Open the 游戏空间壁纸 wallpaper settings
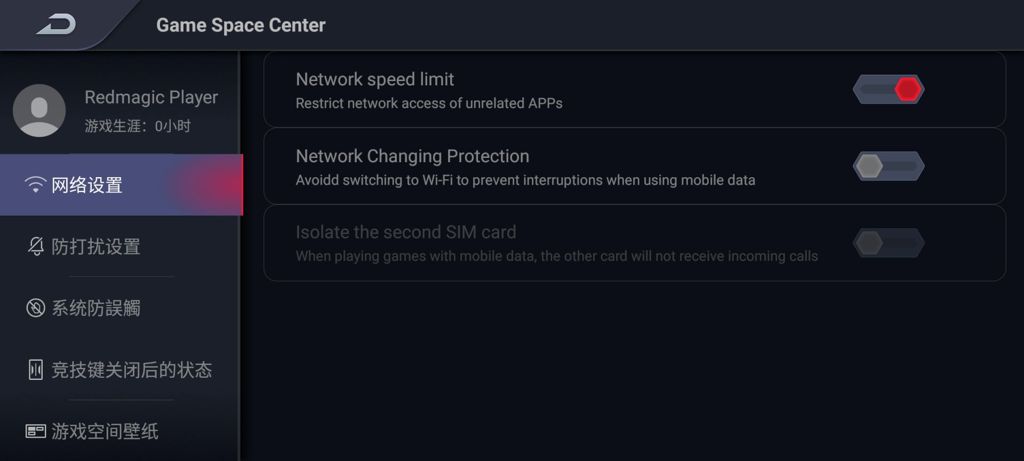The width and height of the screenshot is (1024, 461). pyautogui.click(x=105, y=431)
